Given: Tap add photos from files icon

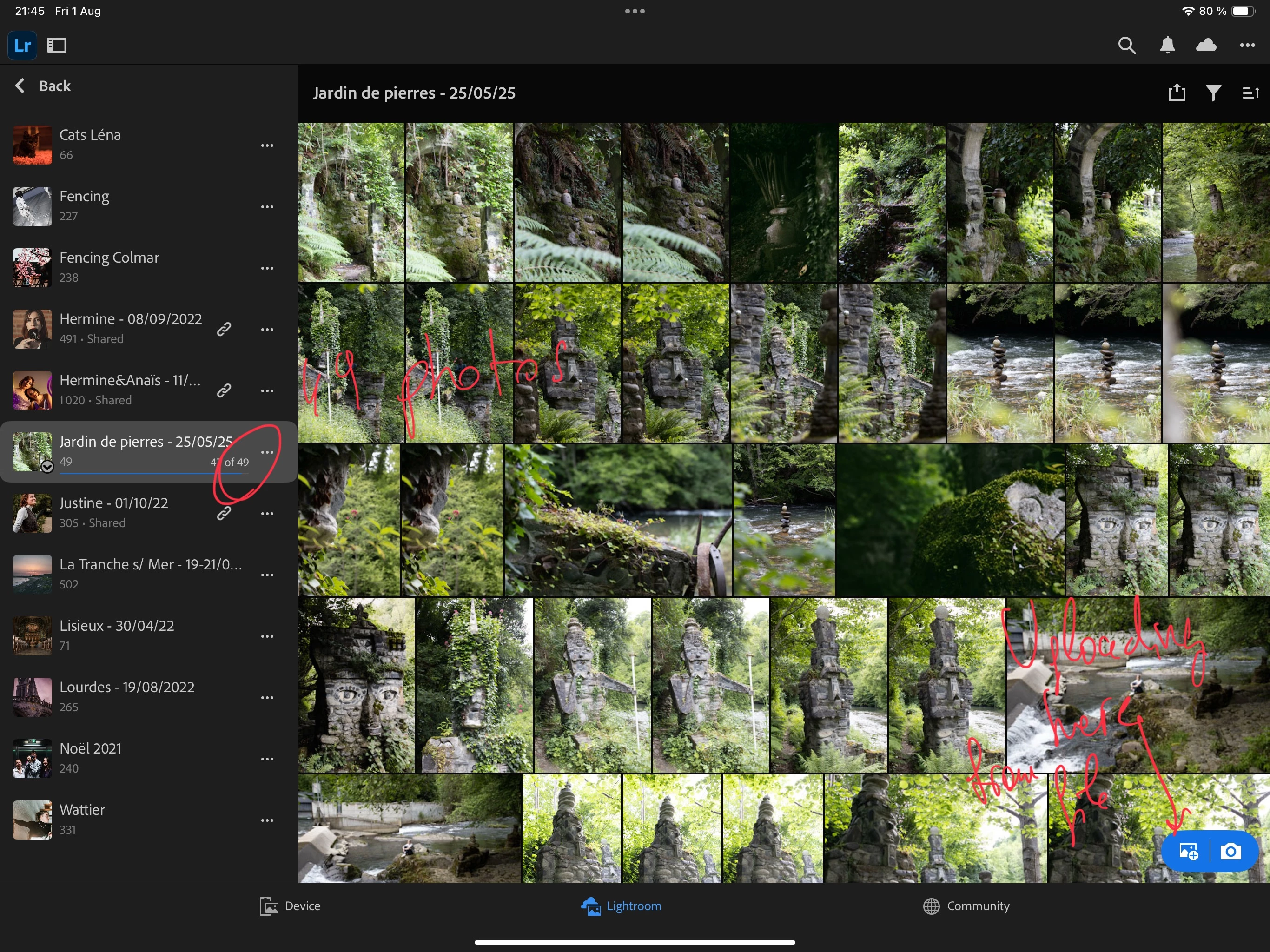Looking at the screenshot, I should [1188, 851].
